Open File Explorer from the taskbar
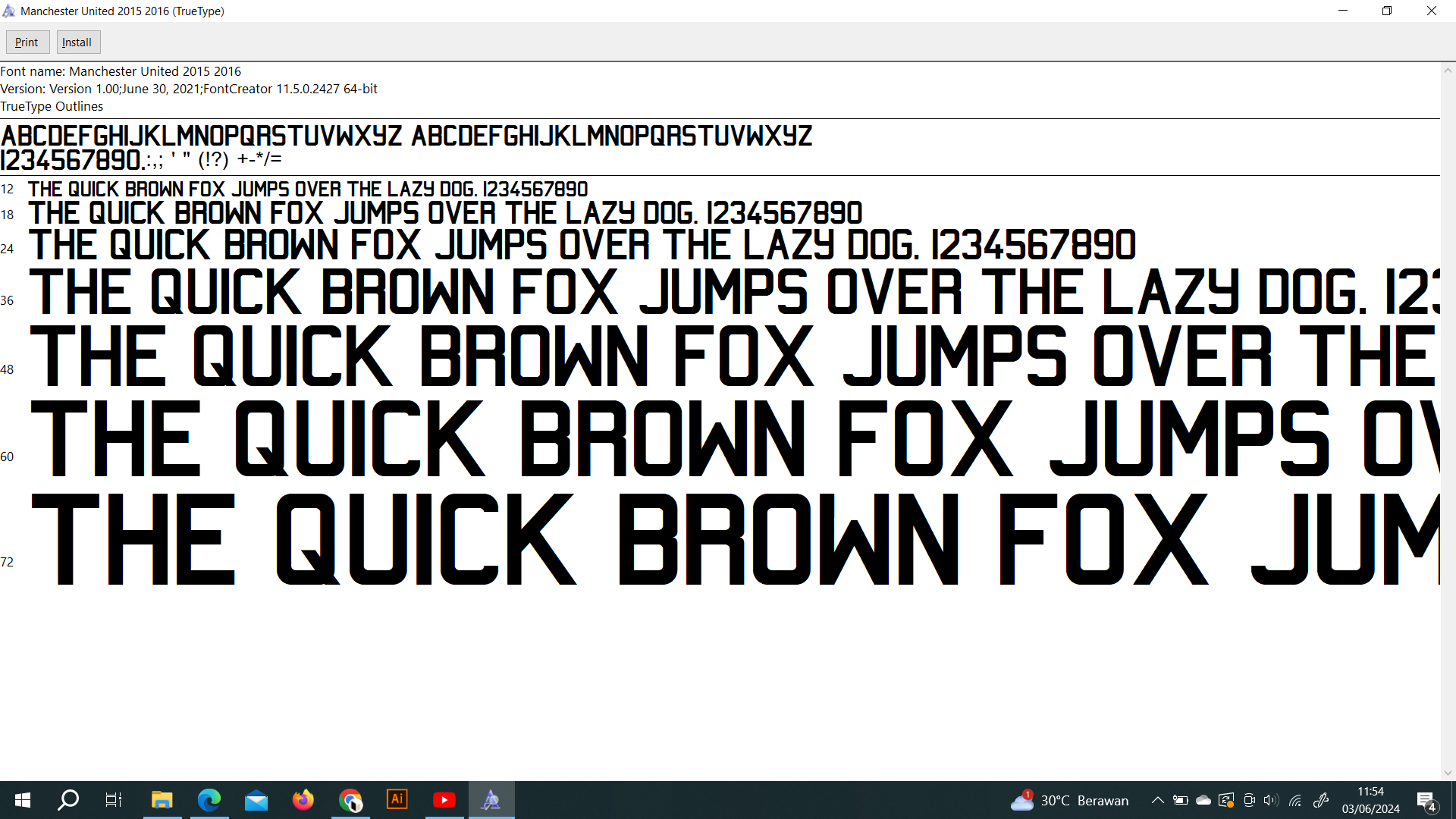 (162, 800)
